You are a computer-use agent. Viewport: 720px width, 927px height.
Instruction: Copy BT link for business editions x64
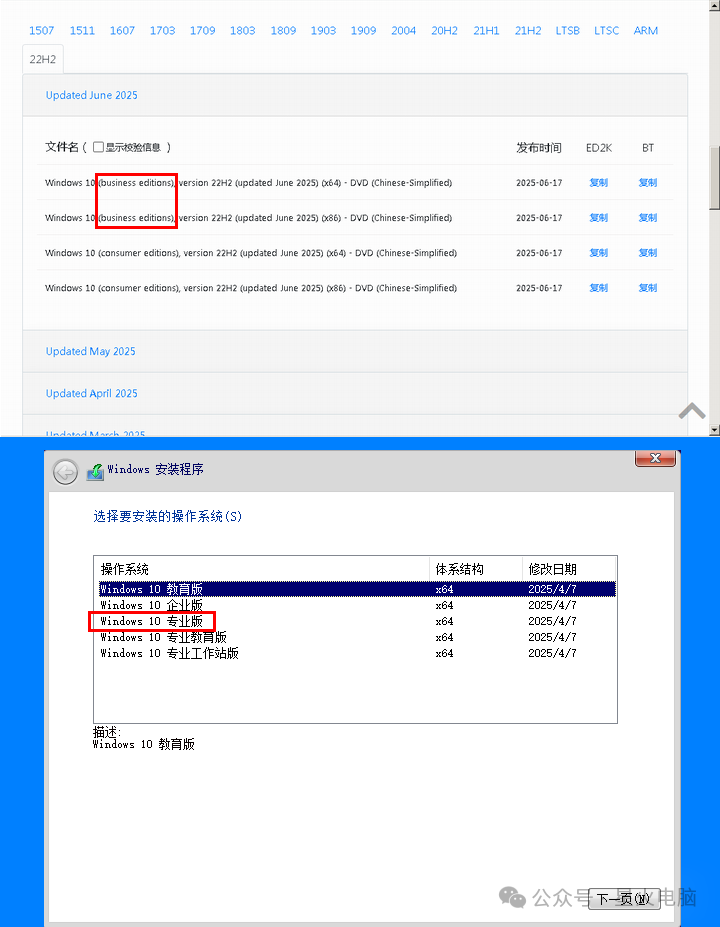[648, 183]
